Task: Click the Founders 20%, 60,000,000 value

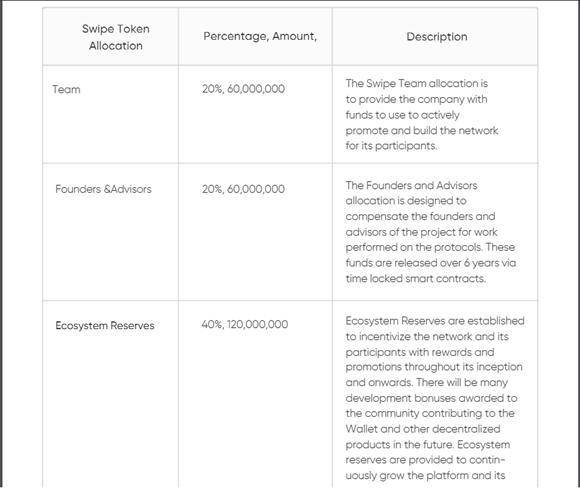Action: pos(243,189)
